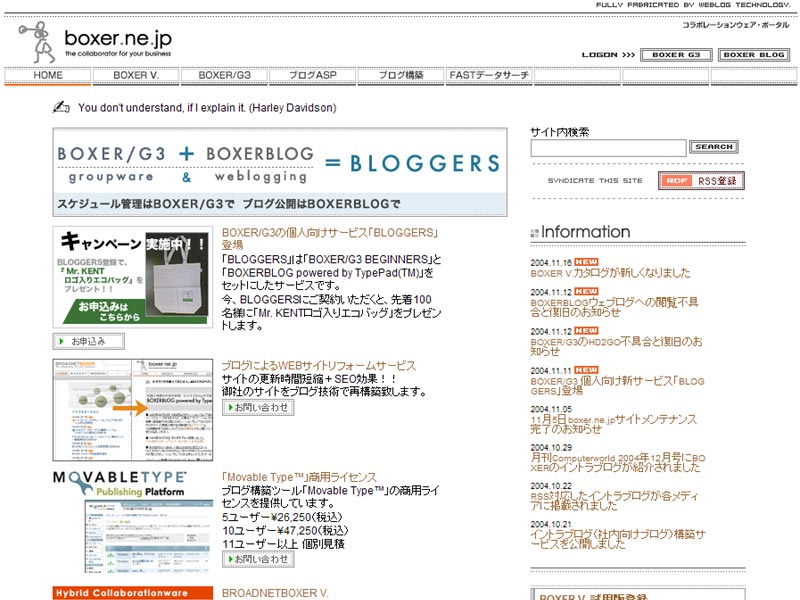Click the SYNDICATE THIS SITE label
800x600 pixels.
tap(595, 181)
